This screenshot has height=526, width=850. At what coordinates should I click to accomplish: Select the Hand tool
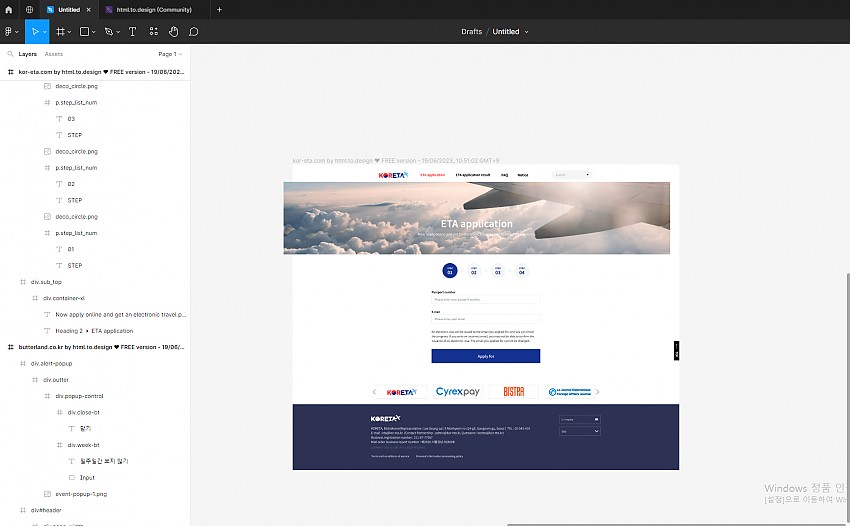pyautogui.click(x=173, y=31)
